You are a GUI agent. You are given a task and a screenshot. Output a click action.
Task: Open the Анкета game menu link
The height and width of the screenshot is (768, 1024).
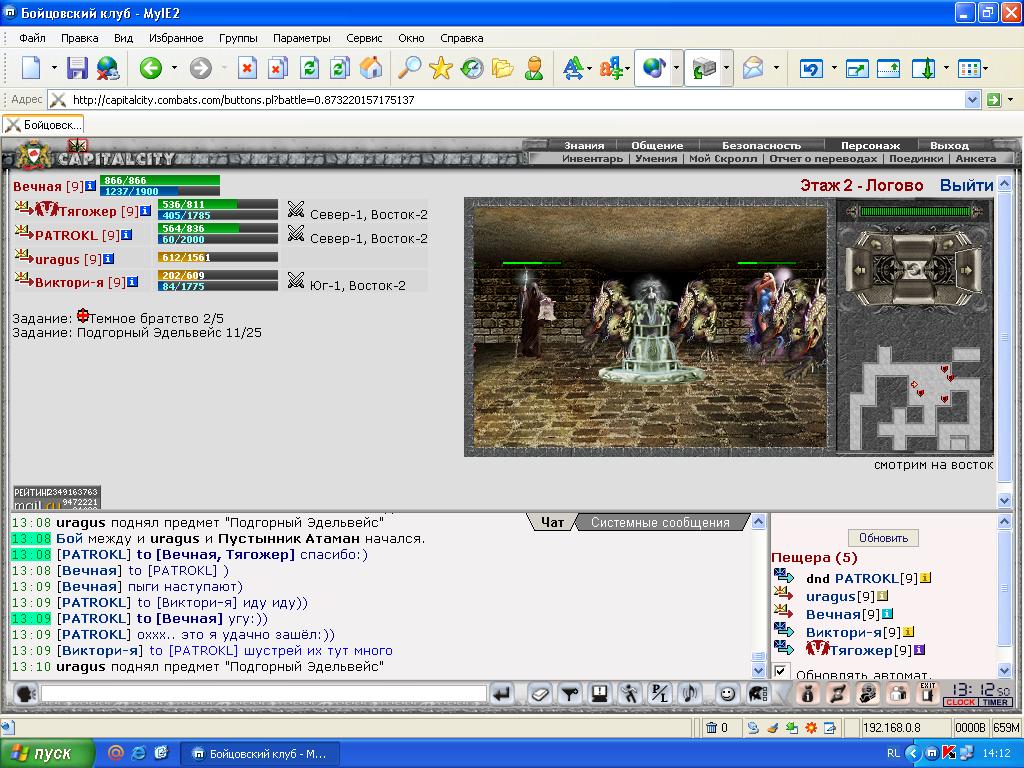coord(976,159)
